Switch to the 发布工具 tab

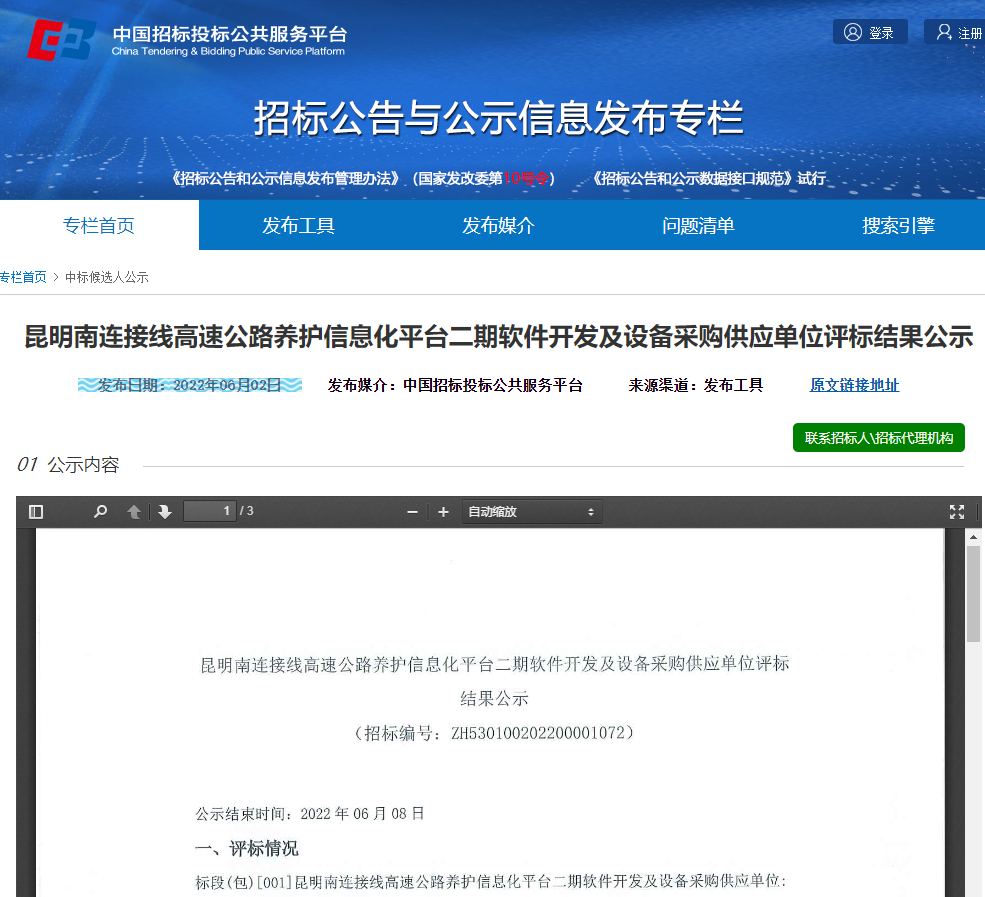click(297, 227)
